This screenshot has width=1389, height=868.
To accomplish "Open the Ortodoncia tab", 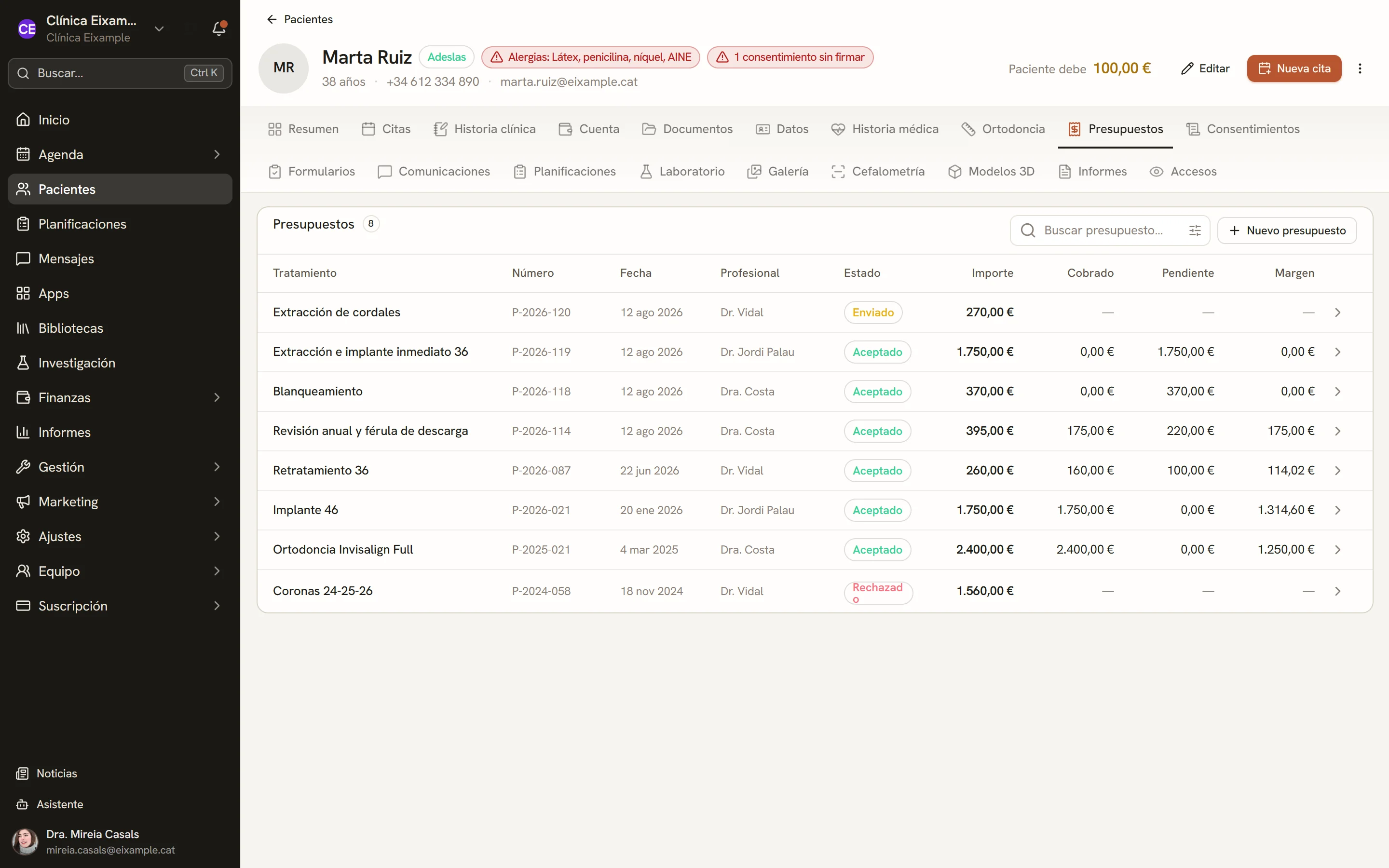I will (1003, 129).
